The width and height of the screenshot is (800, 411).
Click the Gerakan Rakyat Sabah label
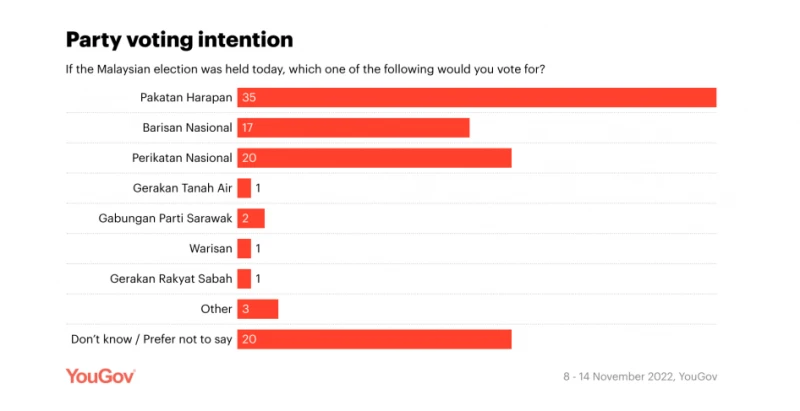[x=171, y=279]
